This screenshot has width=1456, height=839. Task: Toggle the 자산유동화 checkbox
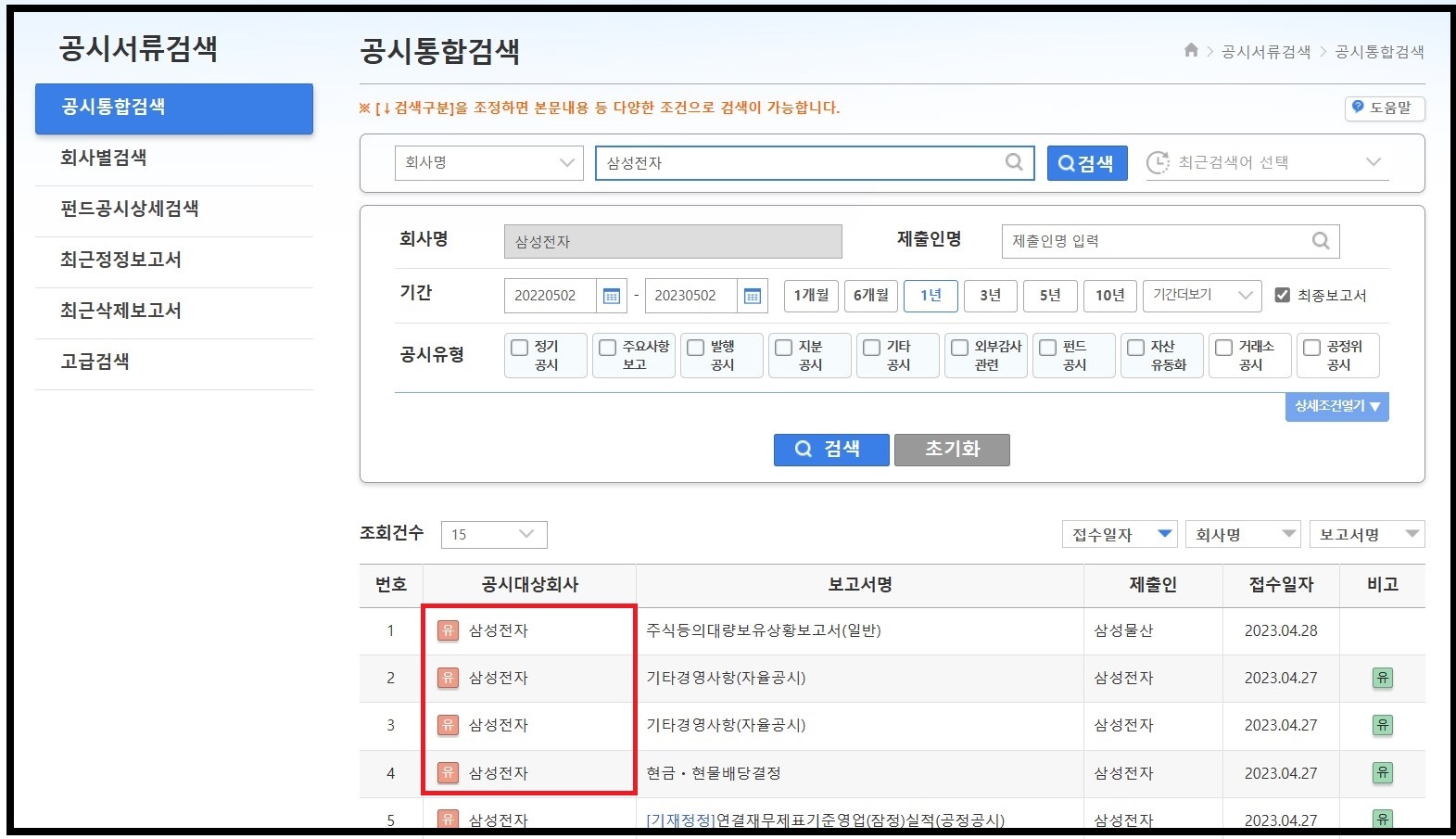[1135, 348]
